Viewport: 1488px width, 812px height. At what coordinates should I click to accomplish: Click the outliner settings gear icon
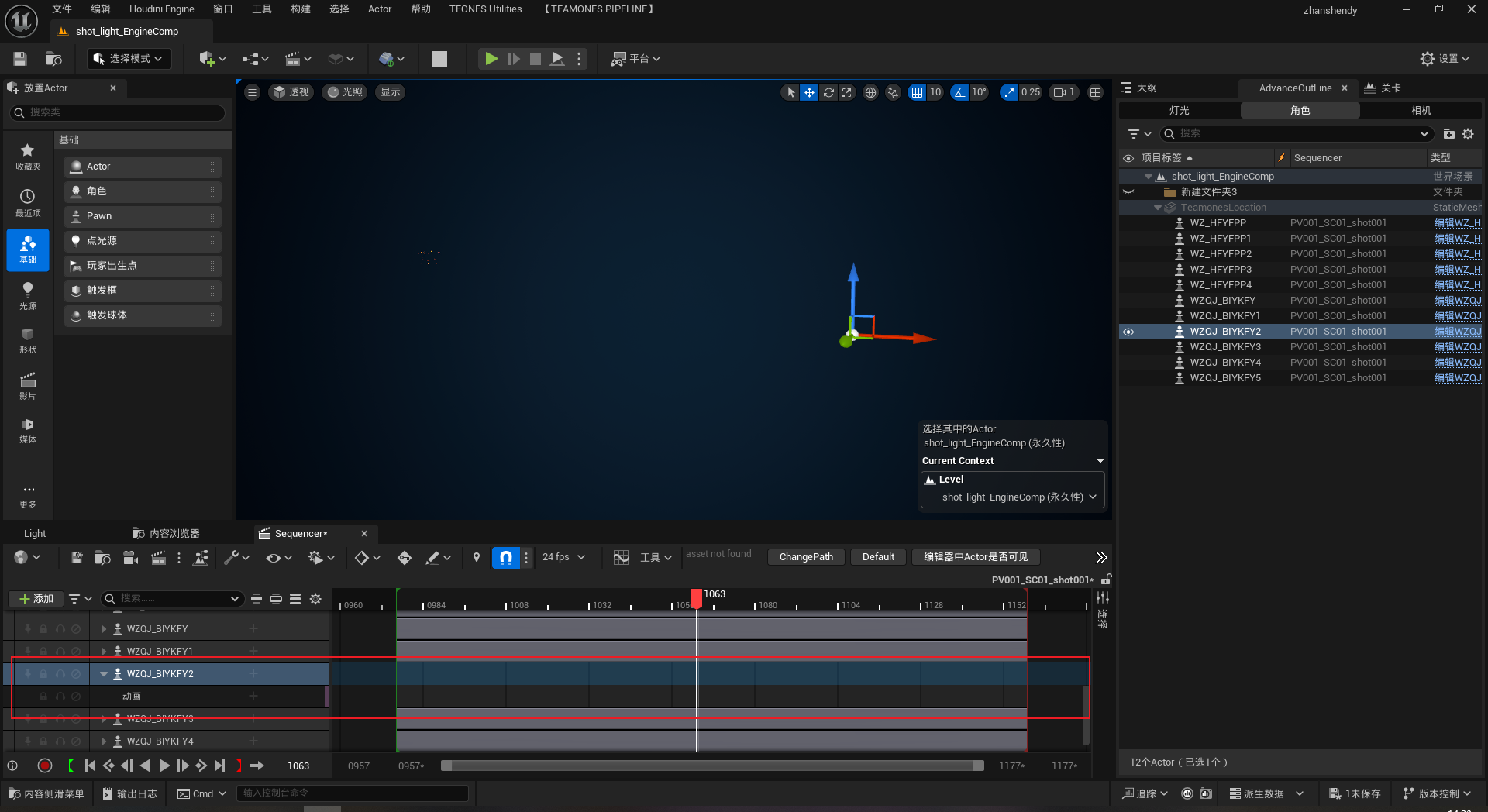[x=1468, y=134]
